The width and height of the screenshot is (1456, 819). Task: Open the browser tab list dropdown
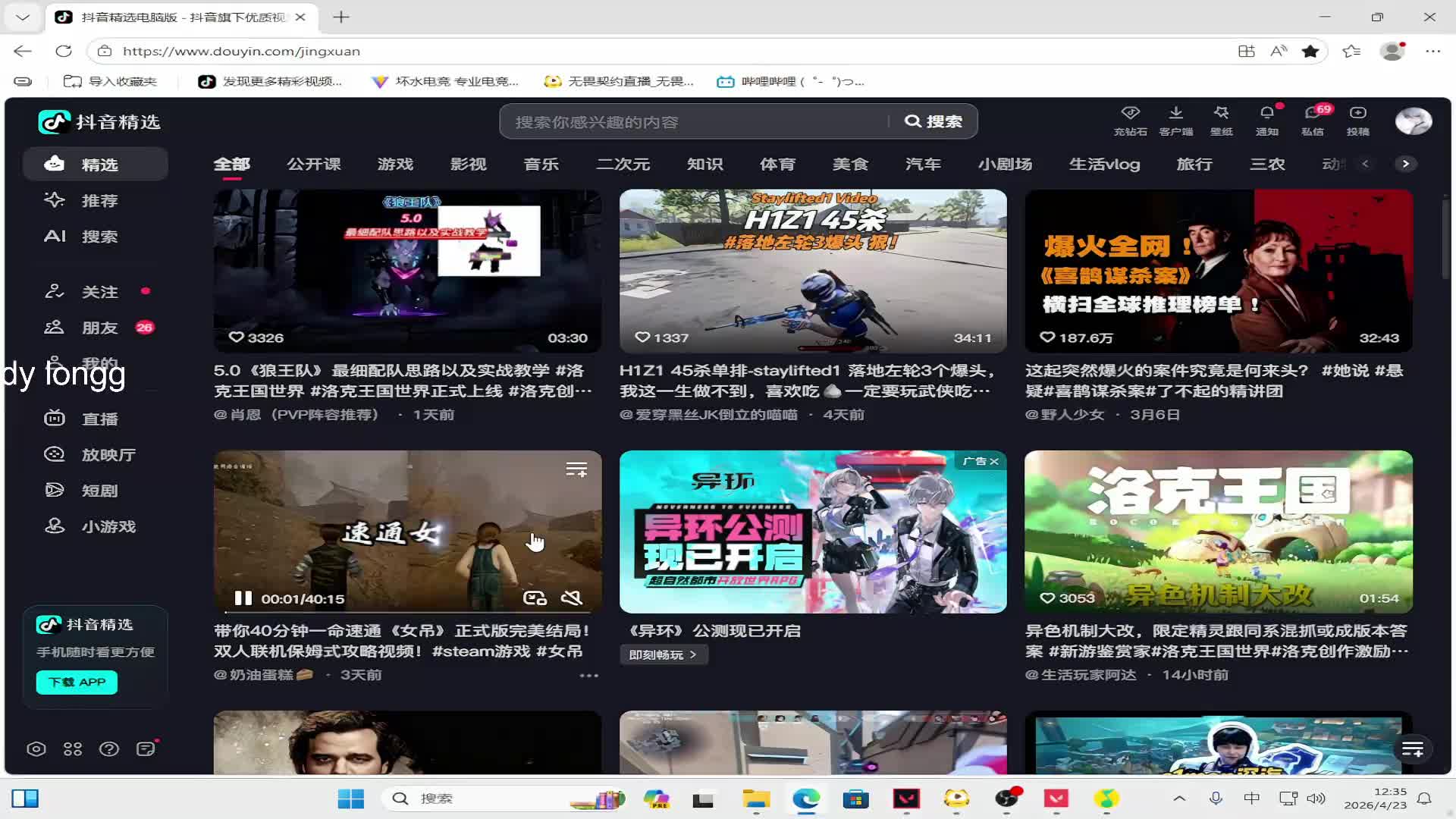pos(23,17)
